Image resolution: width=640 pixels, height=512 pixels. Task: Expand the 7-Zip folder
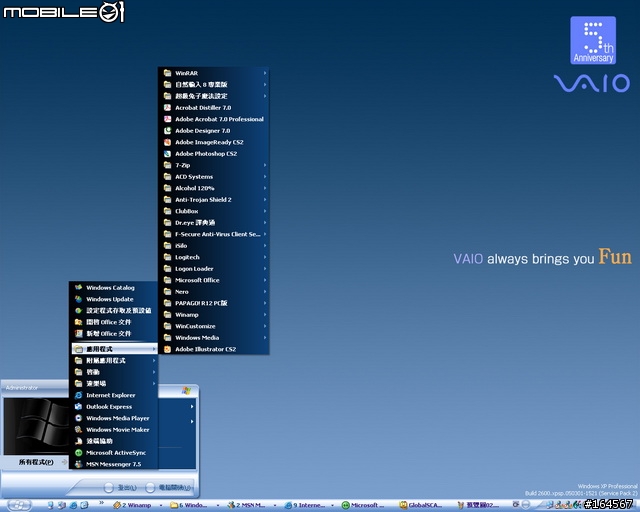click(x=213, y=165)
